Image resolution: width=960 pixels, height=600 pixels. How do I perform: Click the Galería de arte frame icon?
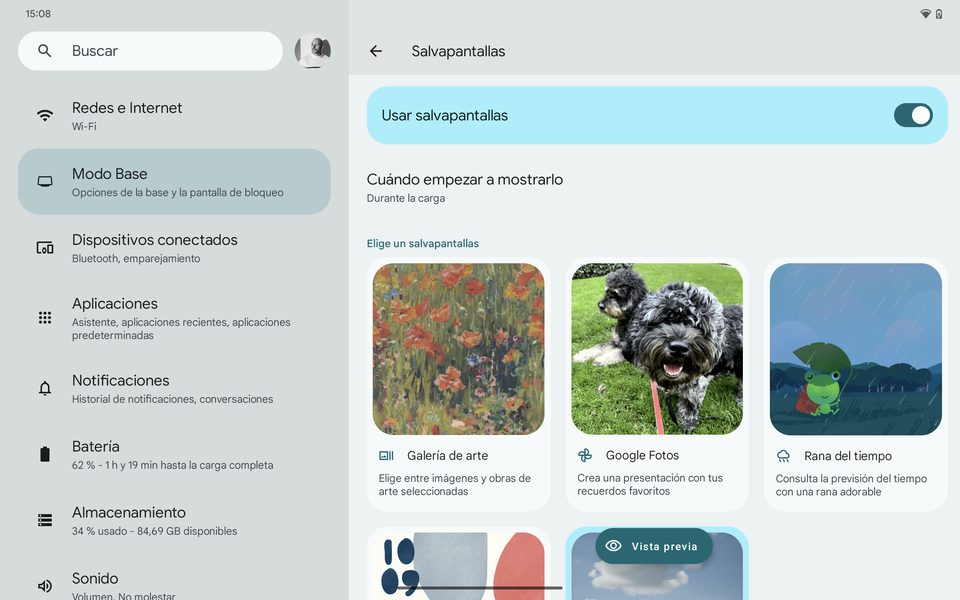point(386,456)
